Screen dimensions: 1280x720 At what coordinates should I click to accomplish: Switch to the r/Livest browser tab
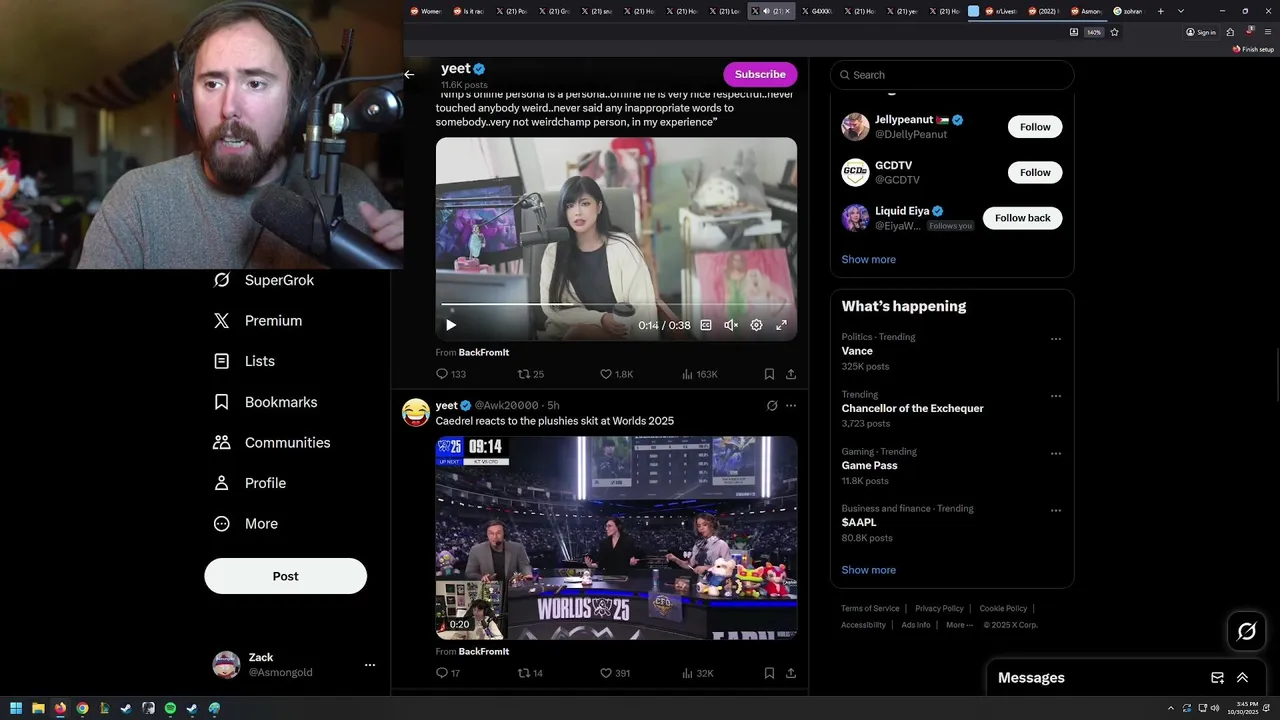pos(1000,11)
